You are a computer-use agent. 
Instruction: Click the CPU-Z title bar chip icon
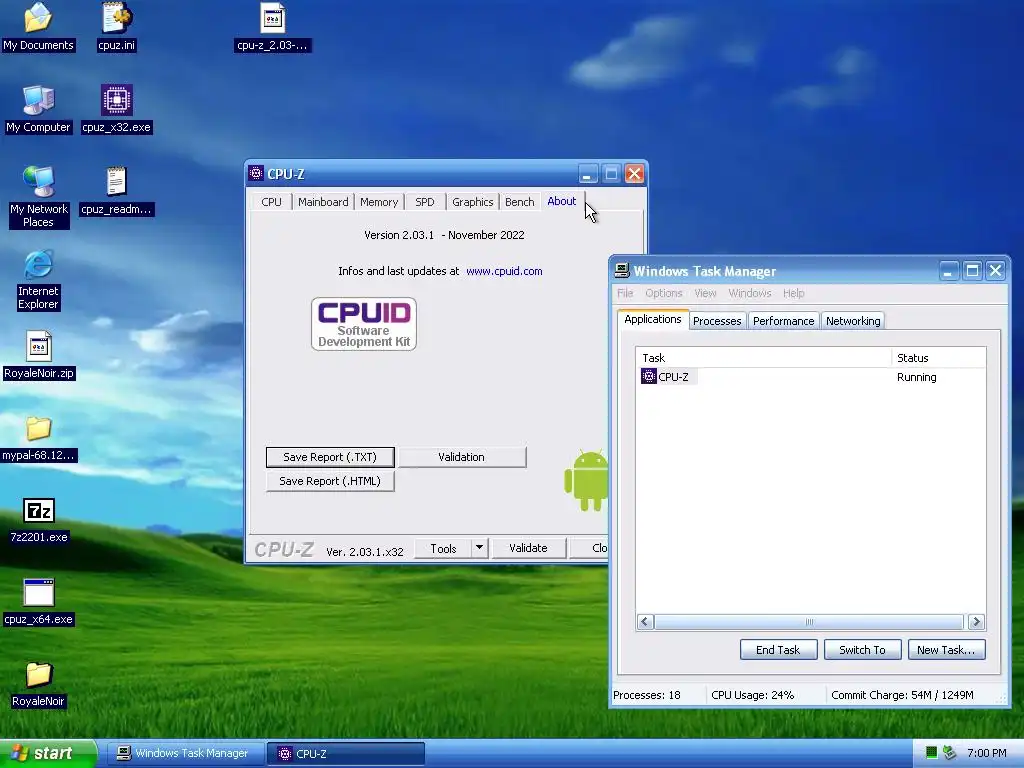256,173
